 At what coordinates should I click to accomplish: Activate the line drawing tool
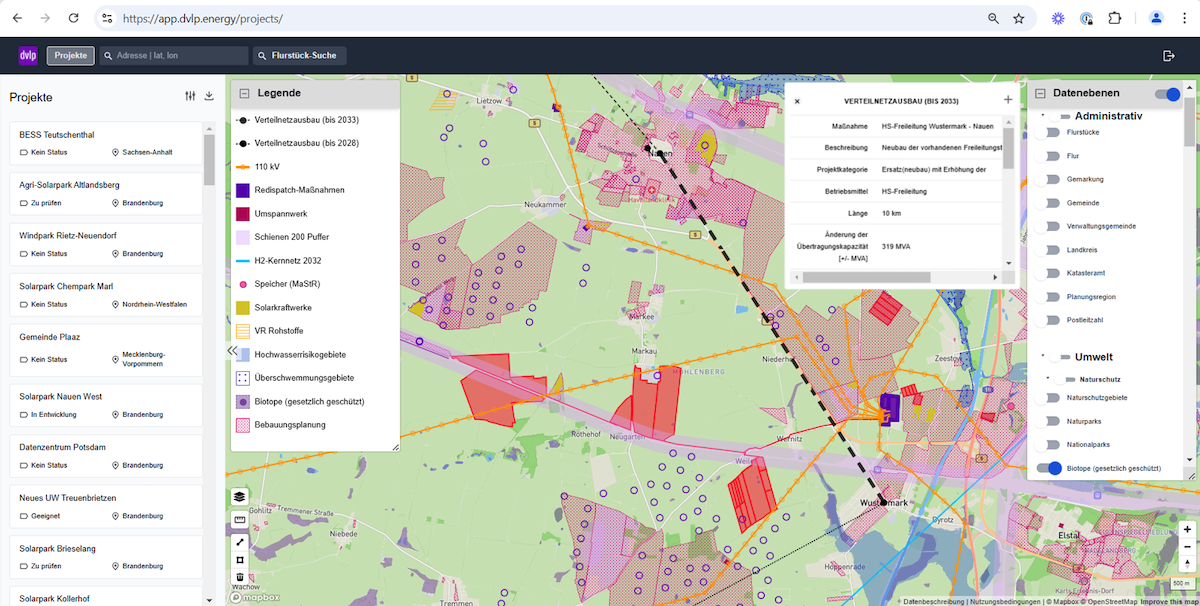(x=240, y=541)
